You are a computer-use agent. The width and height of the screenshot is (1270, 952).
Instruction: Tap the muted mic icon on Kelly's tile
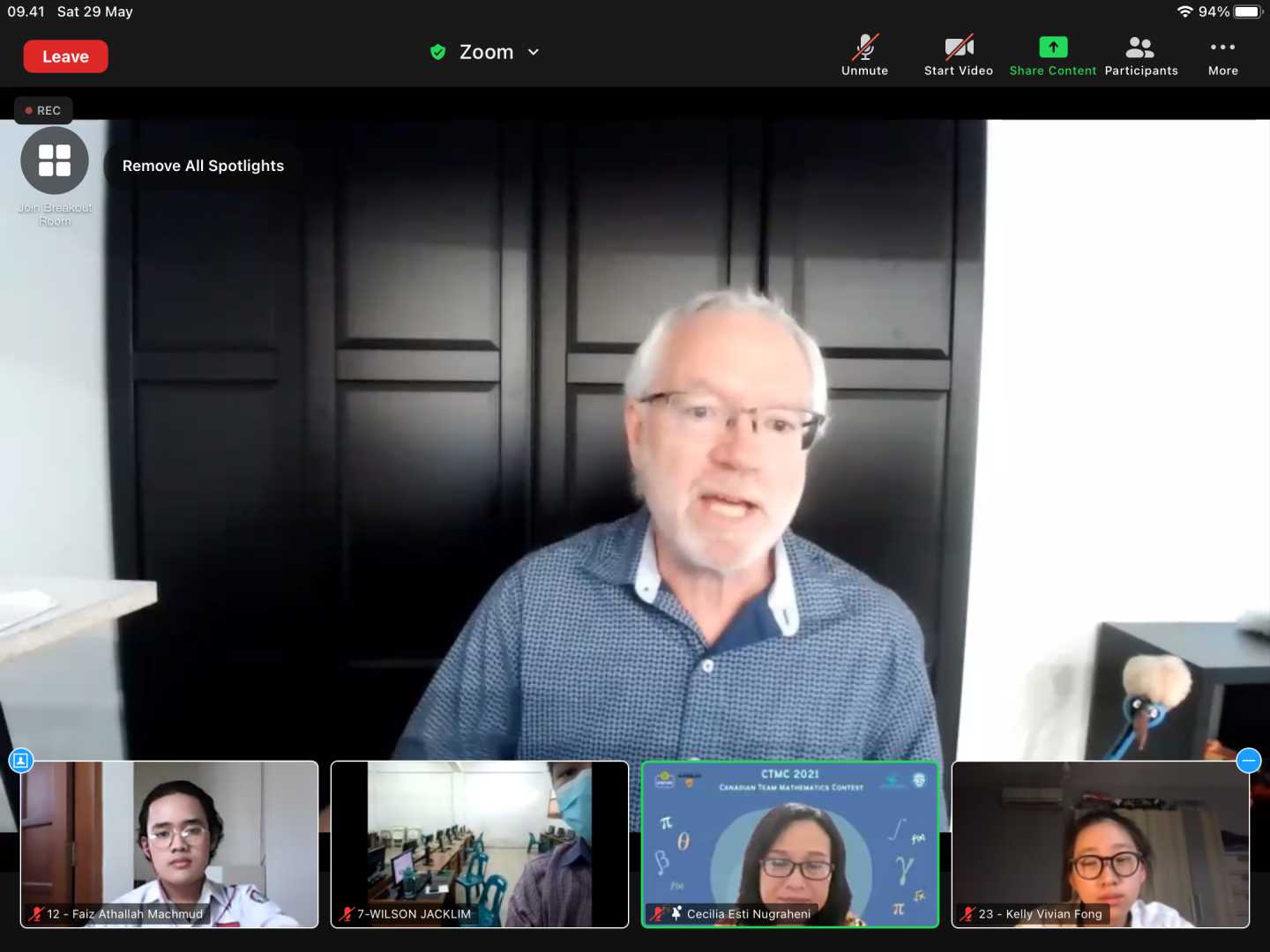[967, 914]
